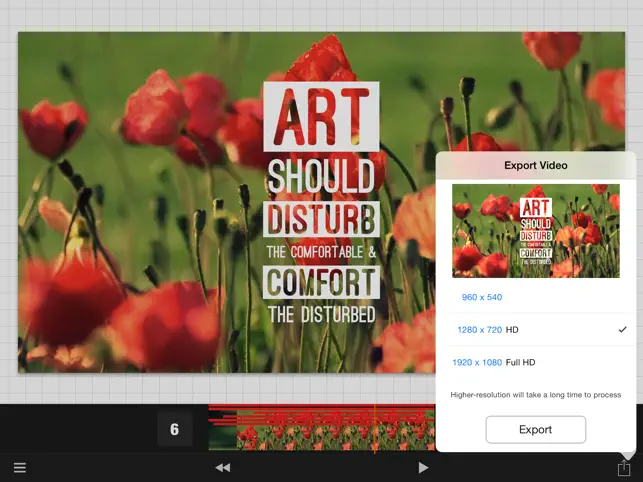Image resolution: width=643 pixels, height=482 pixels.
Task: Play the video preview
Action: click(x=423, y=467)
